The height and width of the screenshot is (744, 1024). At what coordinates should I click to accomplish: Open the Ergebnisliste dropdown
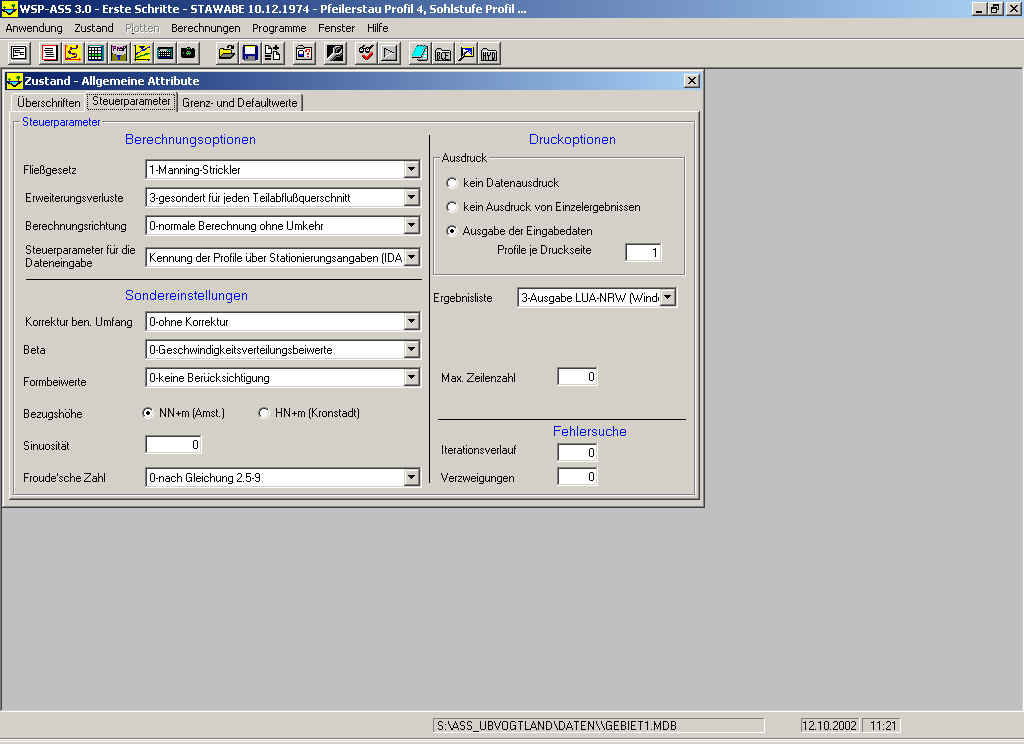pyautogui.click(x=667, y=298)
